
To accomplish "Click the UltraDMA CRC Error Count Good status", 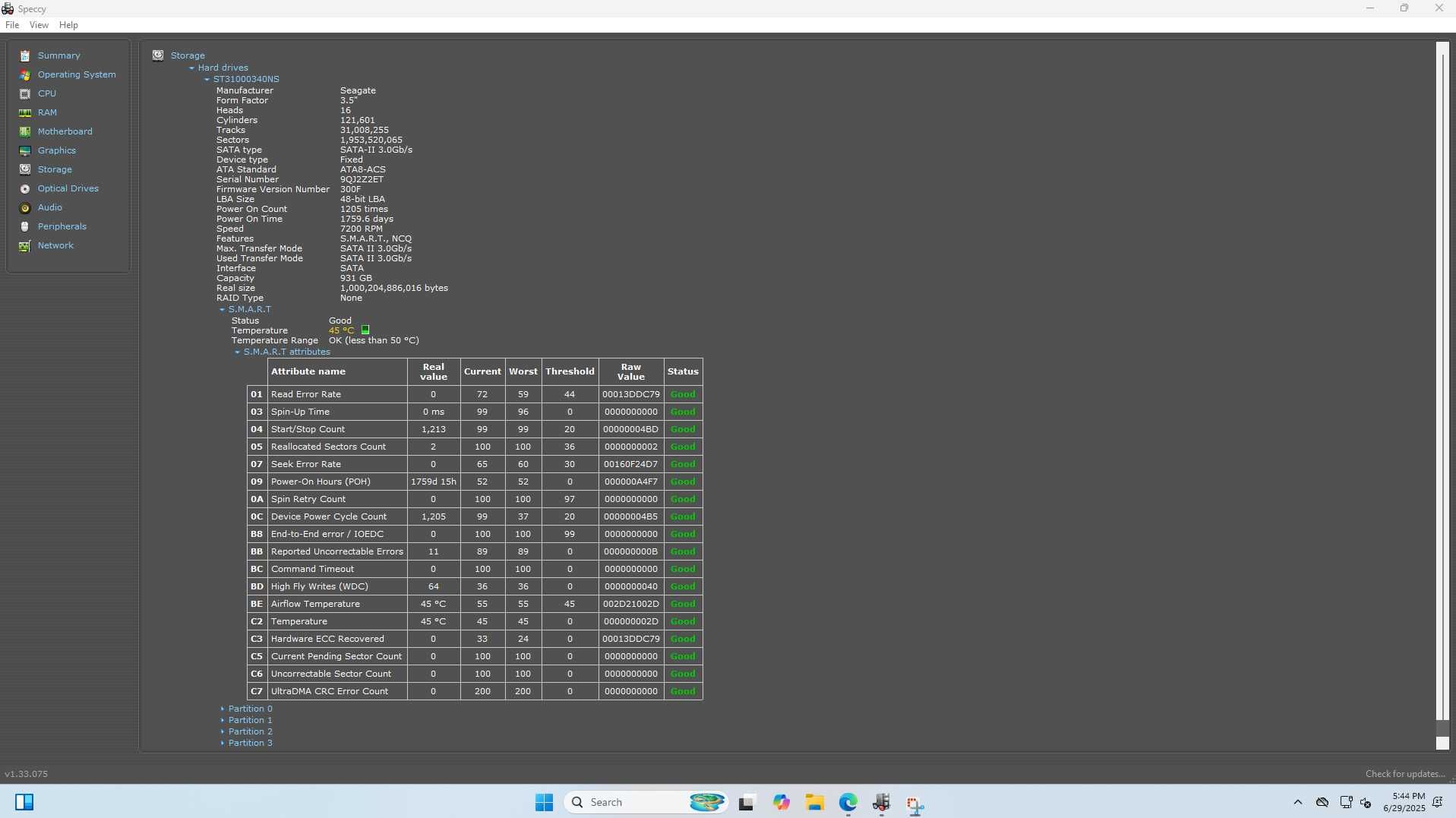I will (683, 691).
